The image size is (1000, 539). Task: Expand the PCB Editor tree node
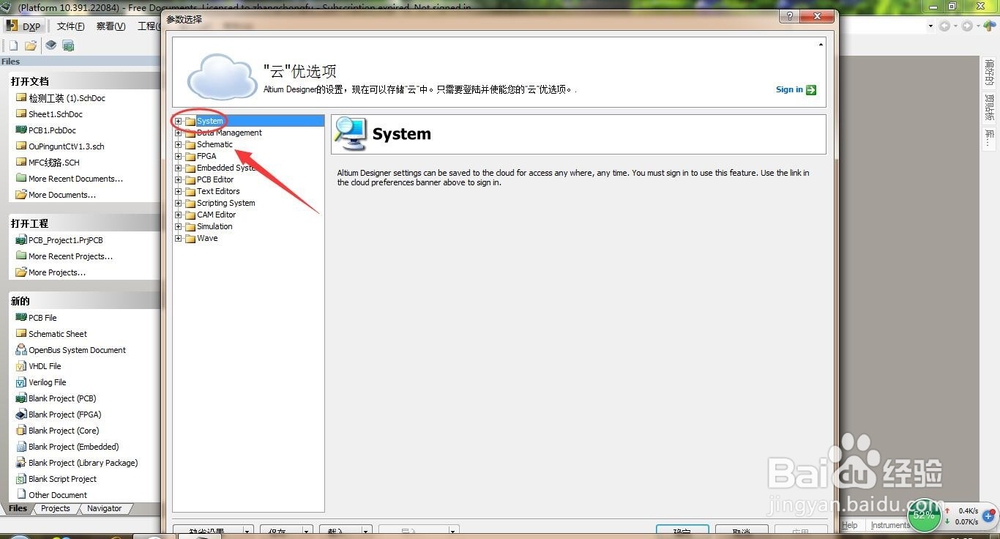(x=179, y=180)
